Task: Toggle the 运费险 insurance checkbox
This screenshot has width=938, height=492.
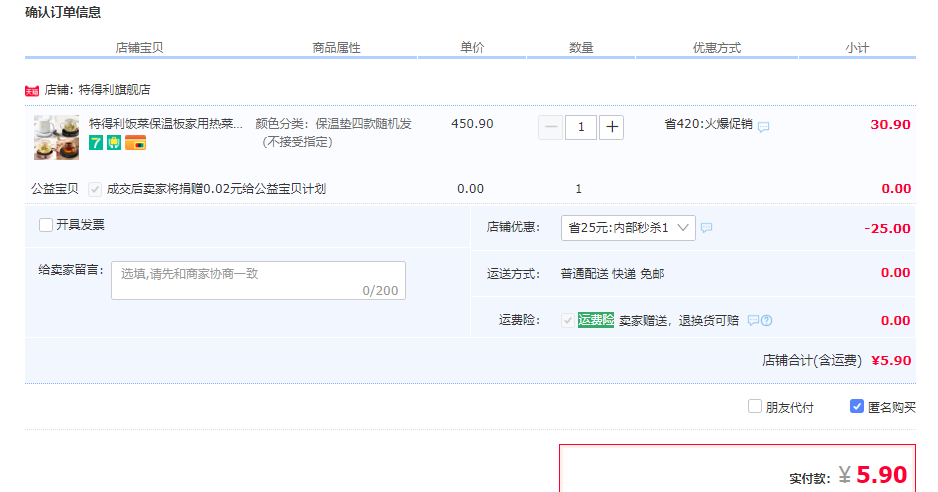Action: (x=568, y=320)
